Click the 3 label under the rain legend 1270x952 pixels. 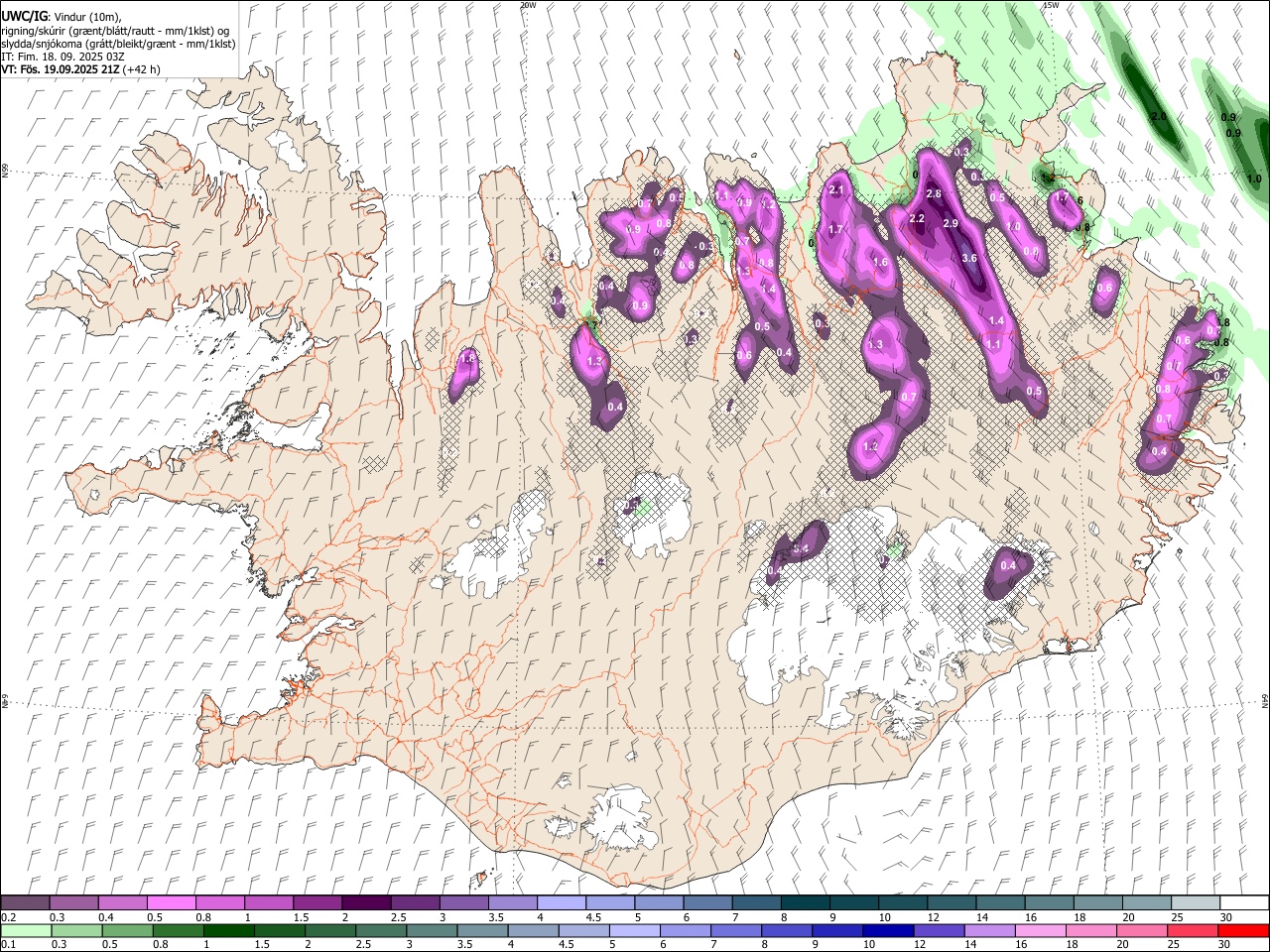pos(409,944)
